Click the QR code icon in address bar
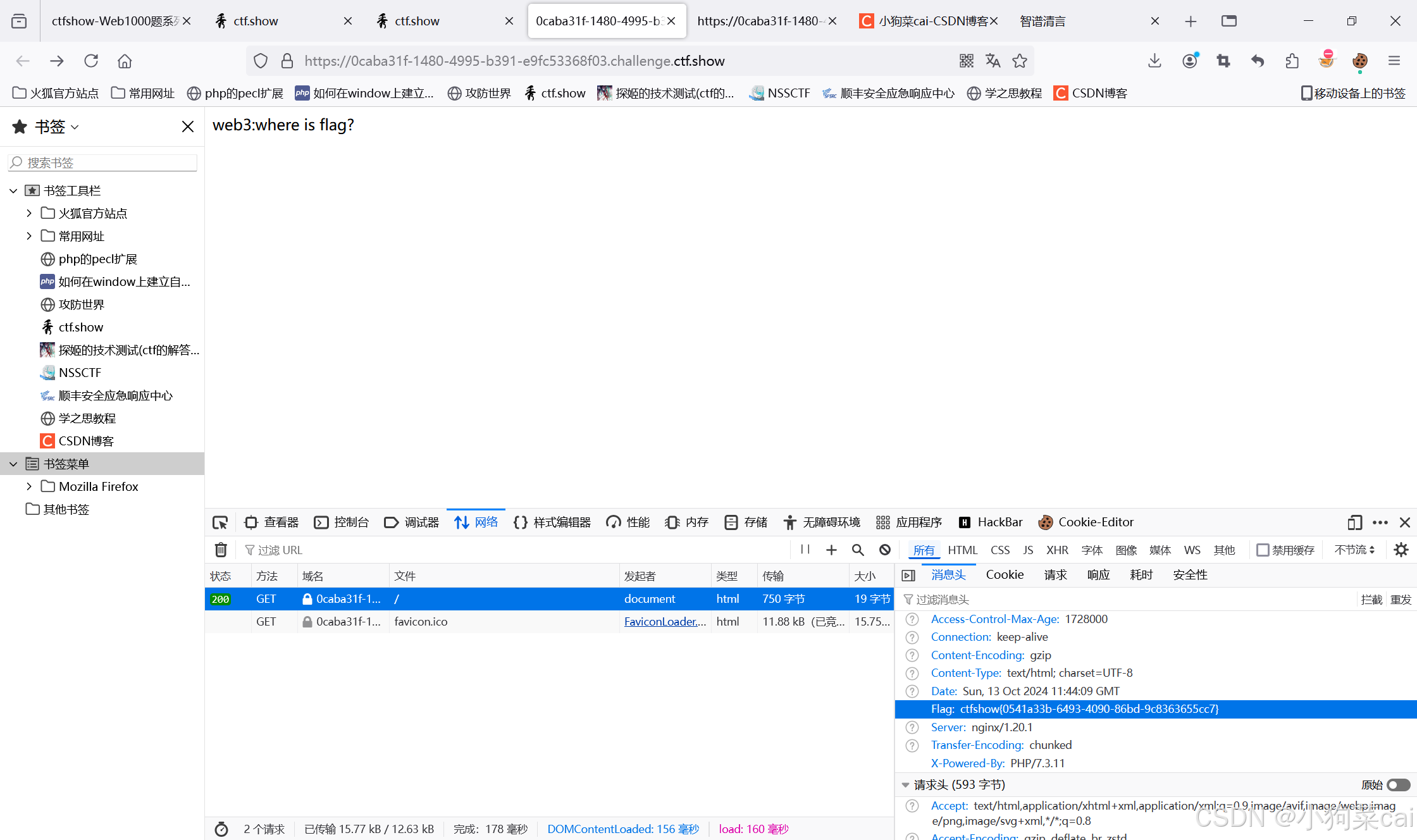Screen dimensions: 1417x840 (966, 61)
